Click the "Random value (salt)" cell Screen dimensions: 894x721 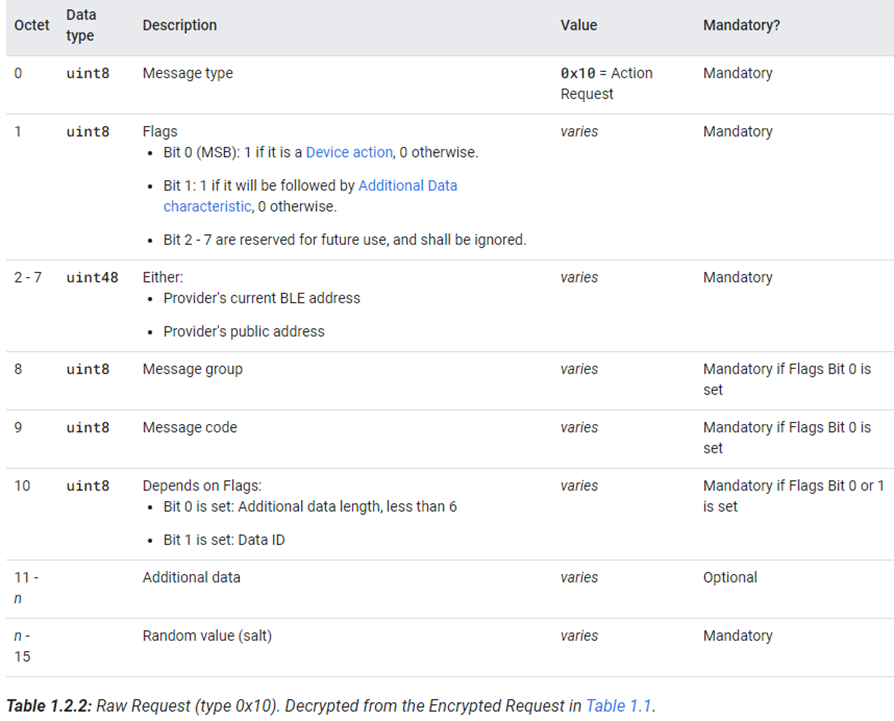coord(207,635)
